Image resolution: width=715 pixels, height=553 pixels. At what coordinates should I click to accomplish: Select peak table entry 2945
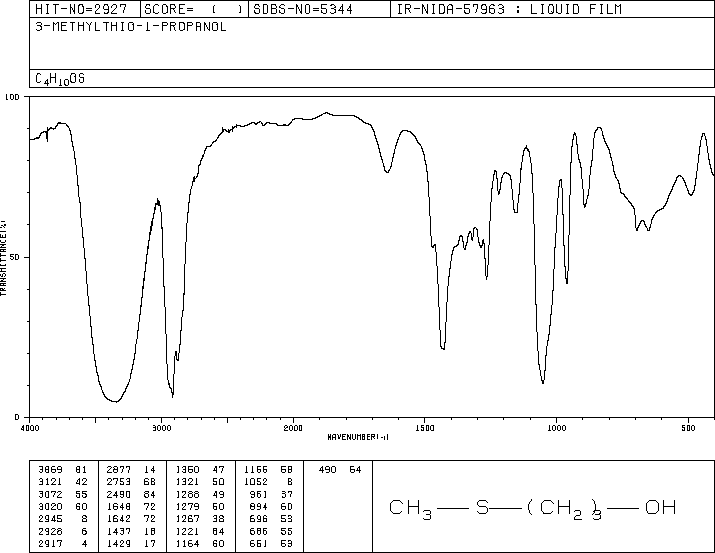tap(50, 519)
